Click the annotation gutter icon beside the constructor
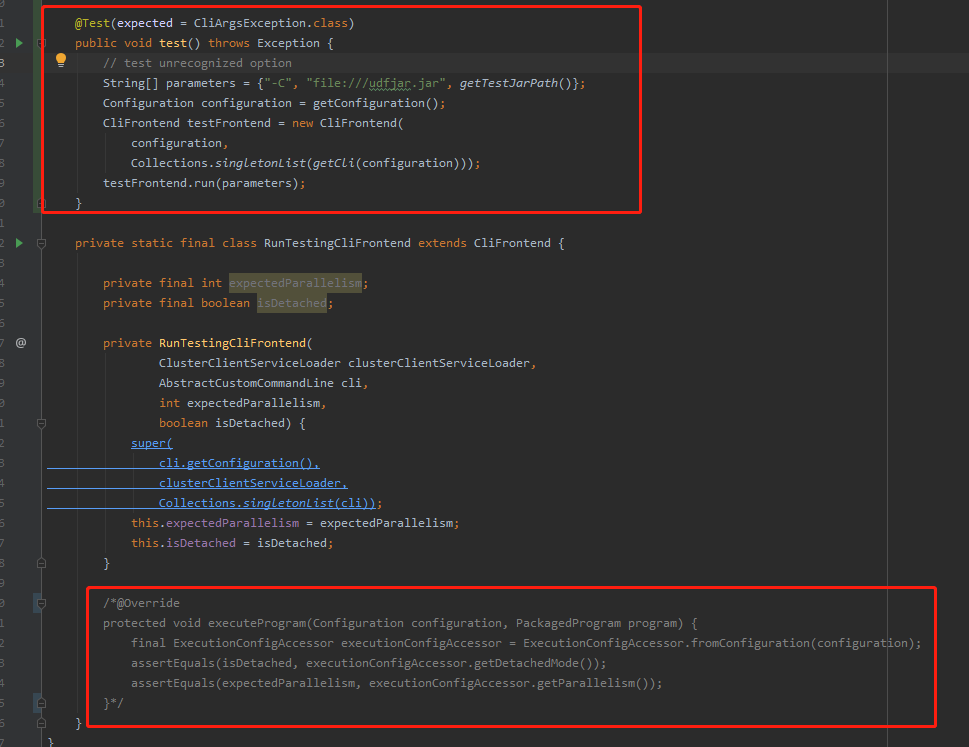 pyautogui.click(x=20, y=342)
